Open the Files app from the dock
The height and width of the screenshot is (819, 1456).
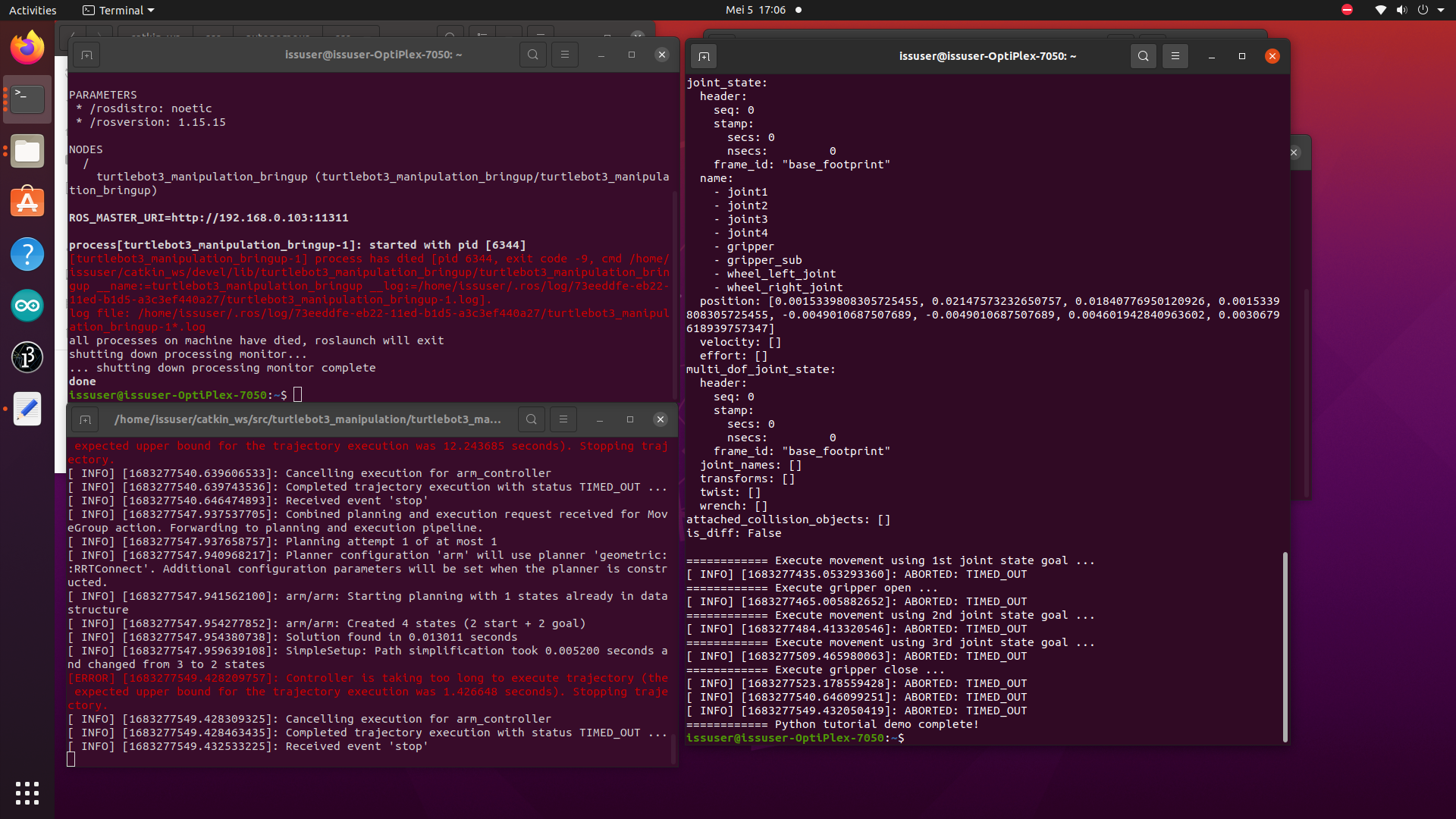pos(27,150)
